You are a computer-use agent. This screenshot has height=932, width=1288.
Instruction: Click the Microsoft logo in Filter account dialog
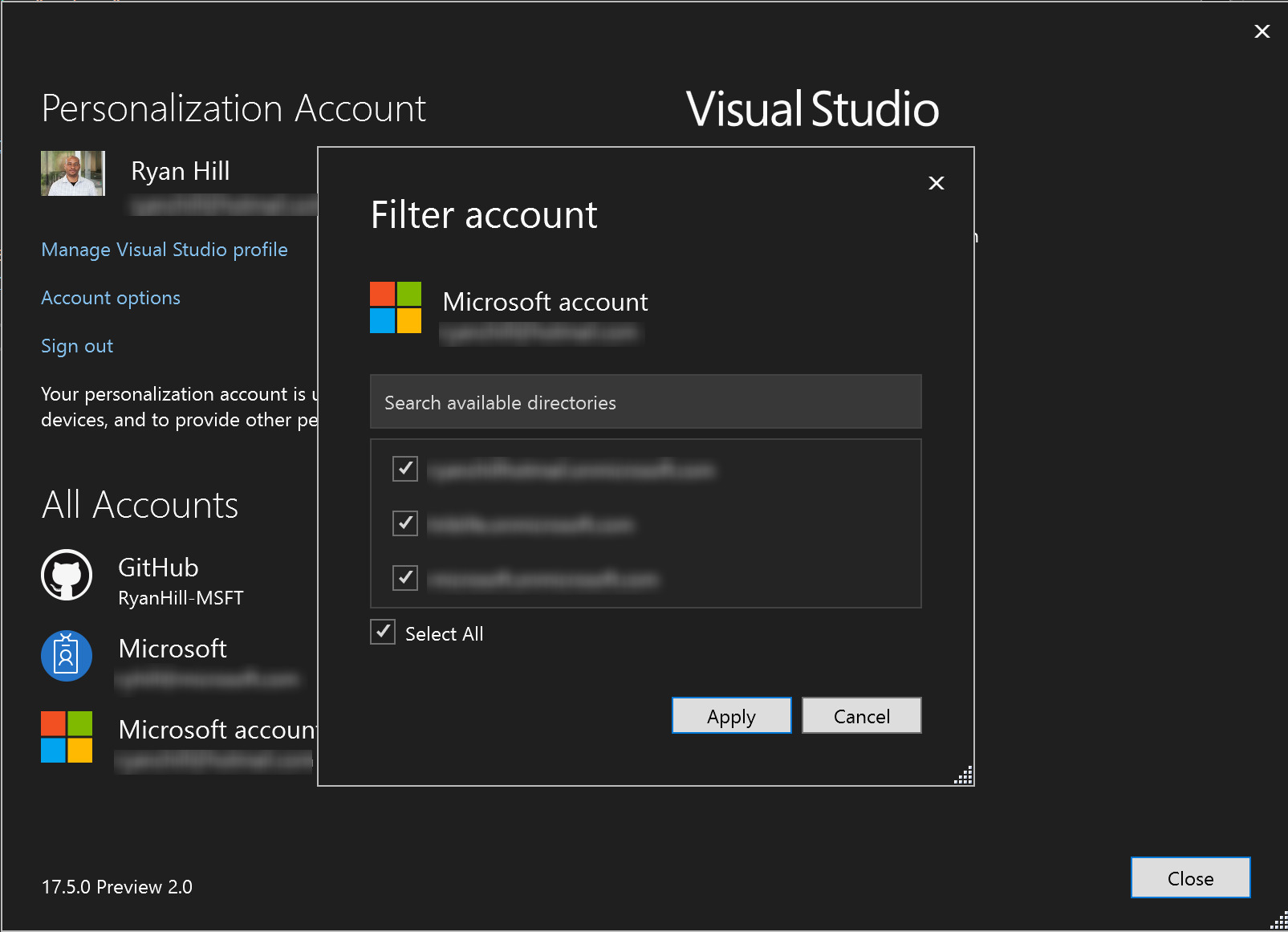396,307
